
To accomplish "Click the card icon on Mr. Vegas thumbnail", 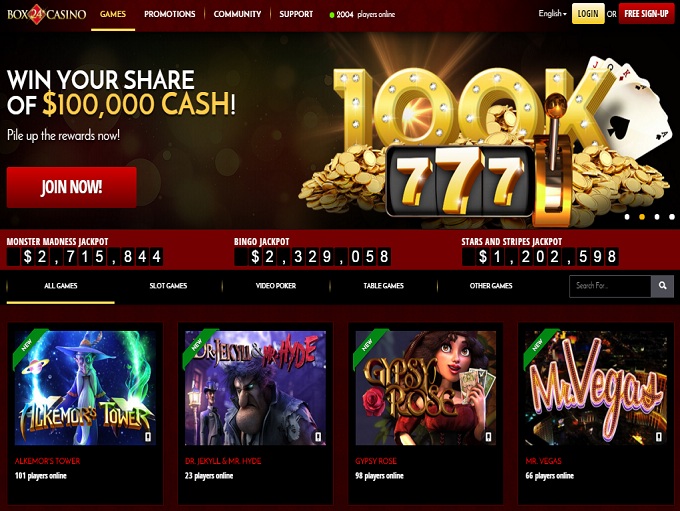I will coord(659,436).
